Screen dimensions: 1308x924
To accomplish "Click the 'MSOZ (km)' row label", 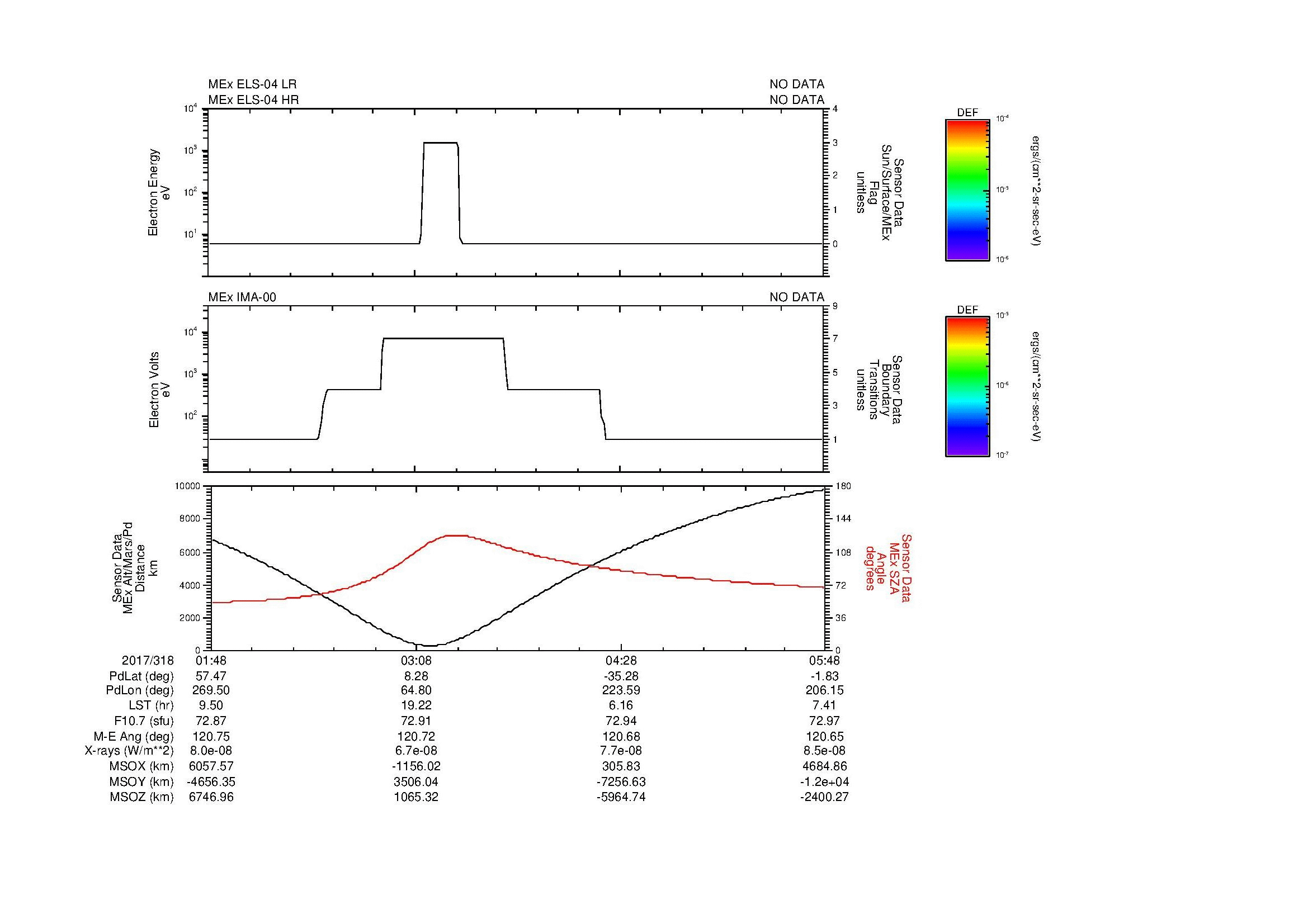I will [142, 797].
